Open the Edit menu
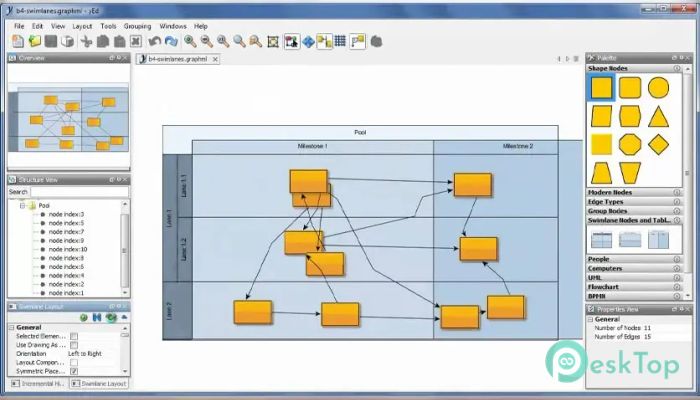This screenshot has height=400, width=700. point(38,26)
